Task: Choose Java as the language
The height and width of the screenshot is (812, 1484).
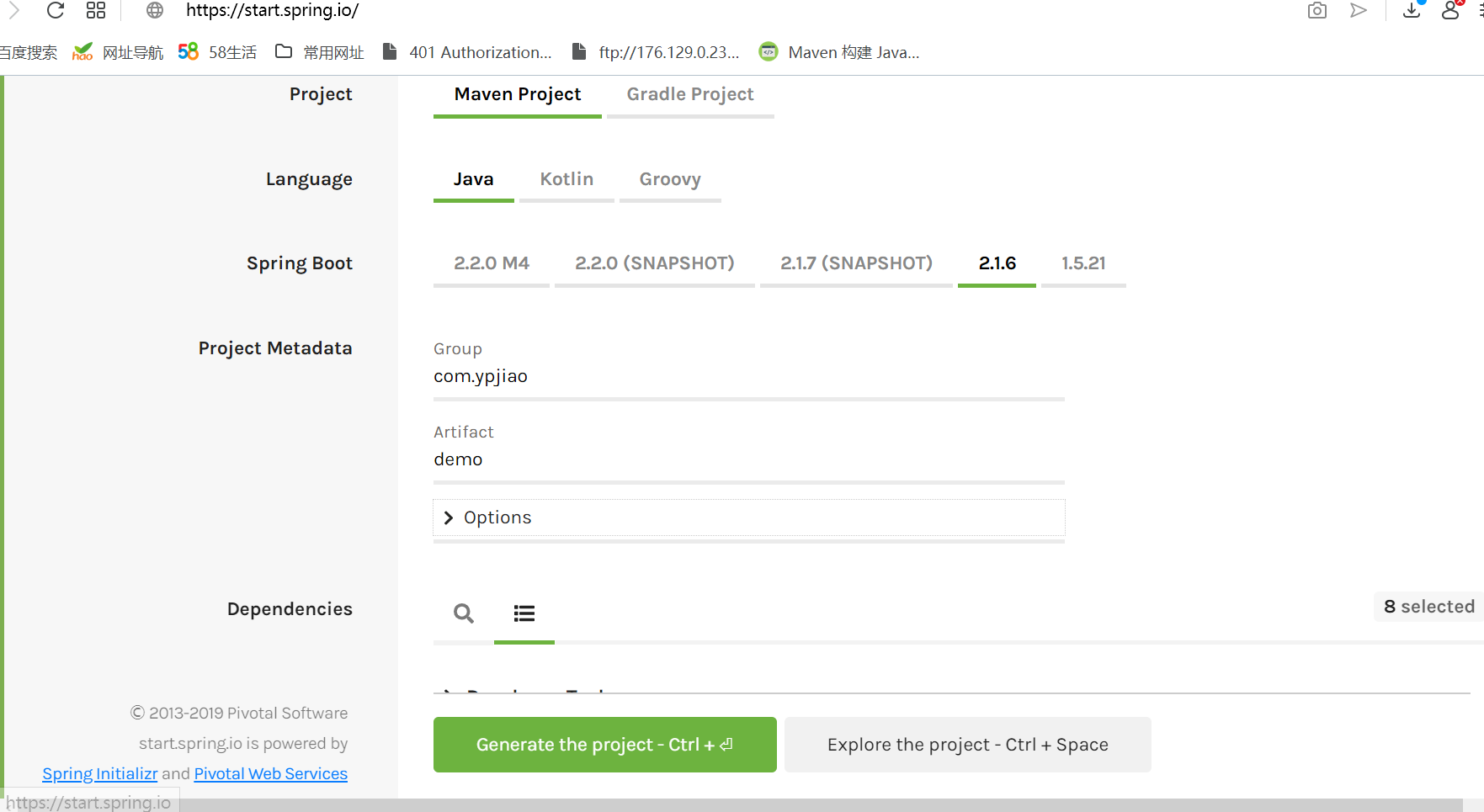Action: point(474,179)
